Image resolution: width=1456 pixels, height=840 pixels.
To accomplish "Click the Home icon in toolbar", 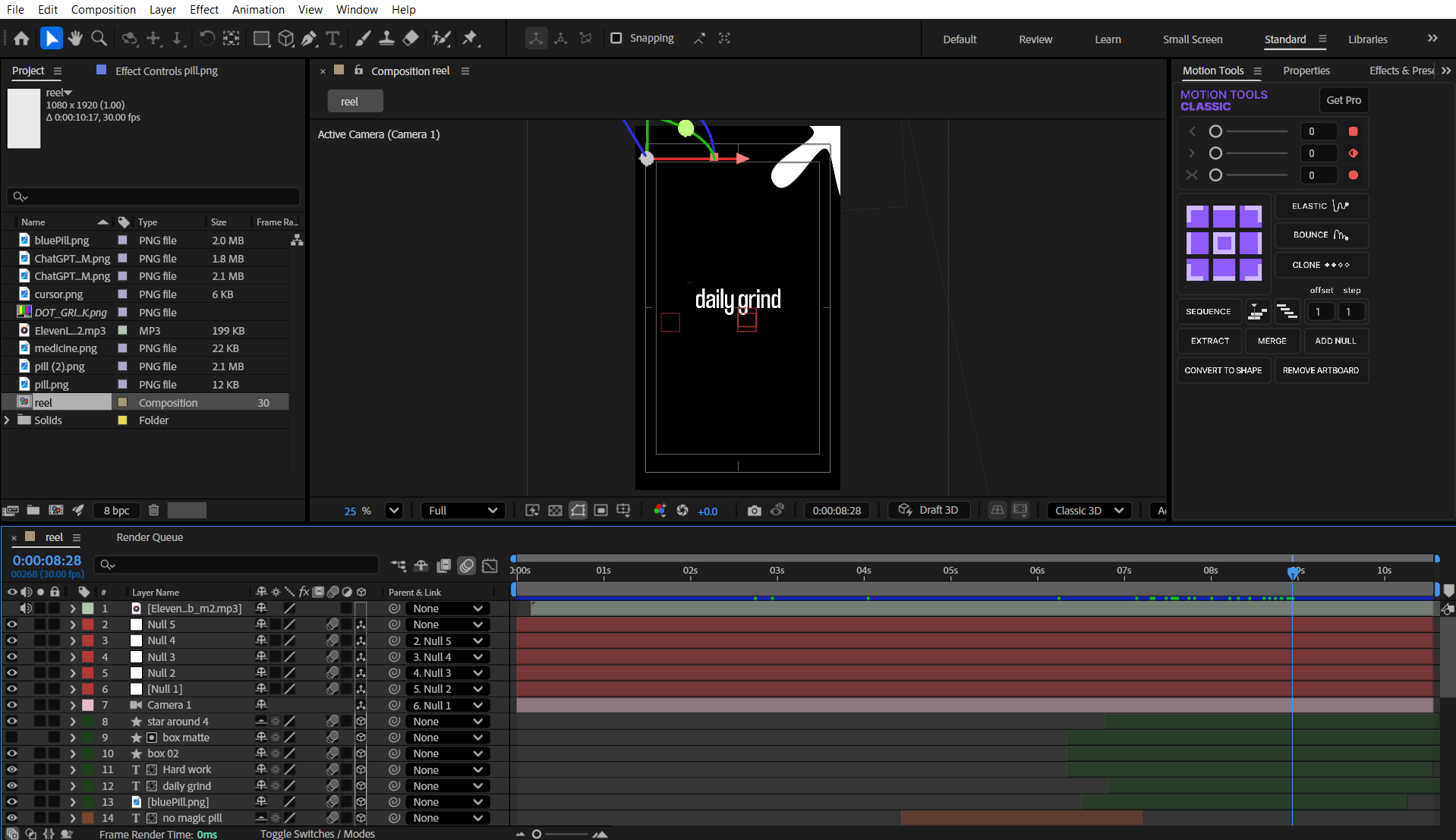I will point(21,38).
